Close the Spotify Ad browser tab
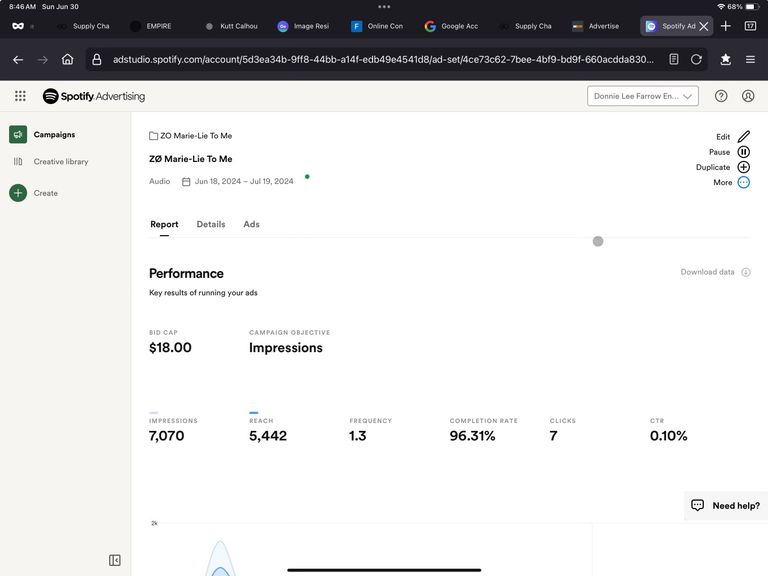This screenshot has height=576, width=768. click(703, 26)
